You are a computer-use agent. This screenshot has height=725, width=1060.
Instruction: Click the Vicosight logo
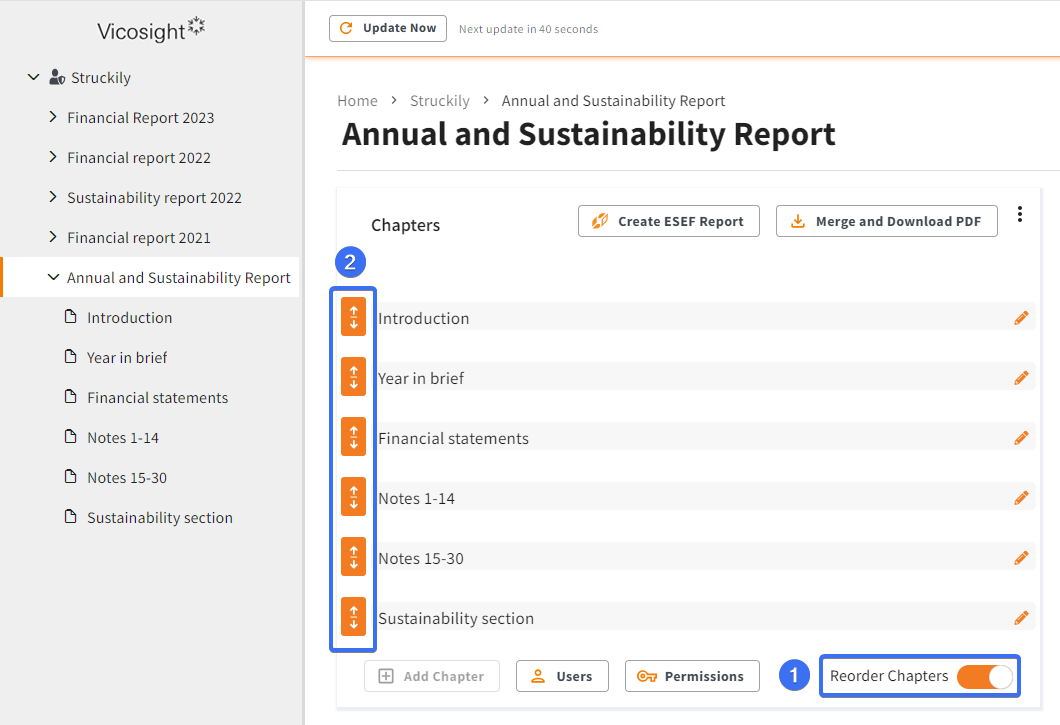click(x=151, y=30)
